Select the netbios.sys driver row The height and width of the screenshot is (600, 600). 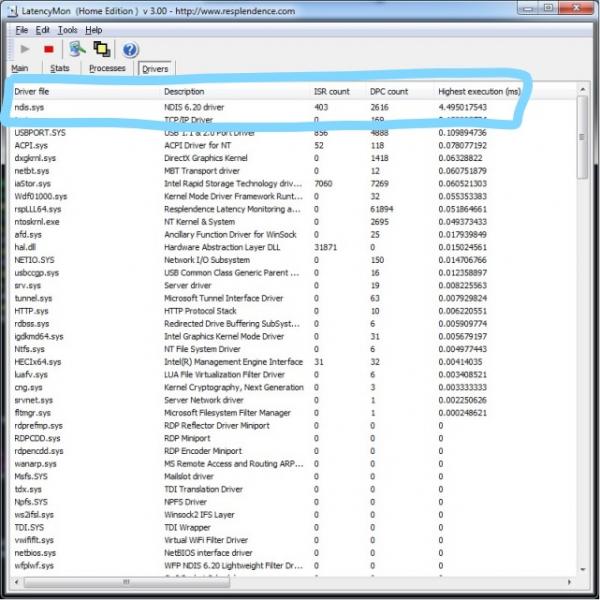click(x=293, y=553)
